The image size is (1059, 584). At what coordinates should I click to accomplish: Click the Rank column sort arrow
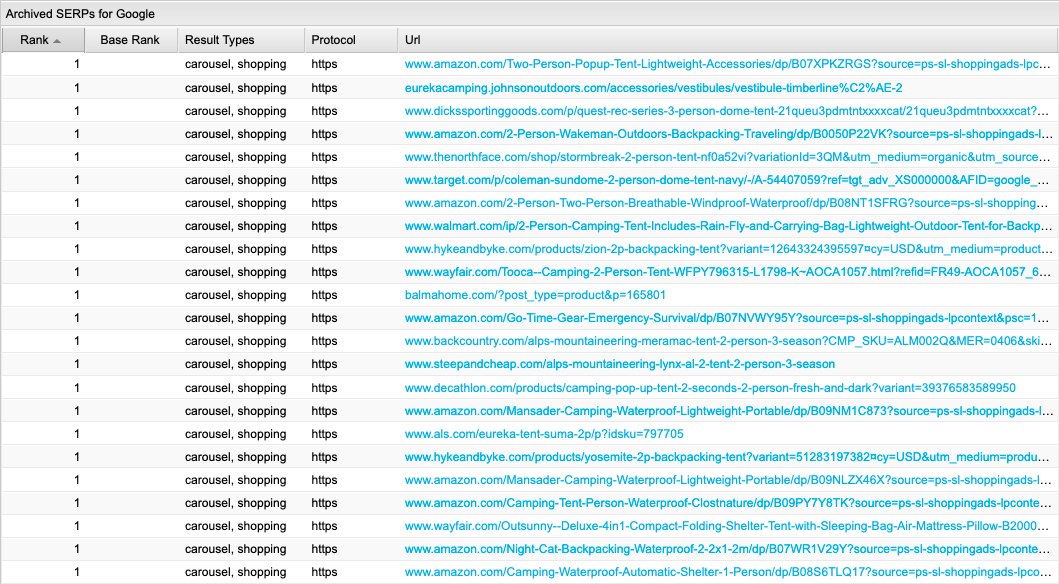tap(57, 41)
